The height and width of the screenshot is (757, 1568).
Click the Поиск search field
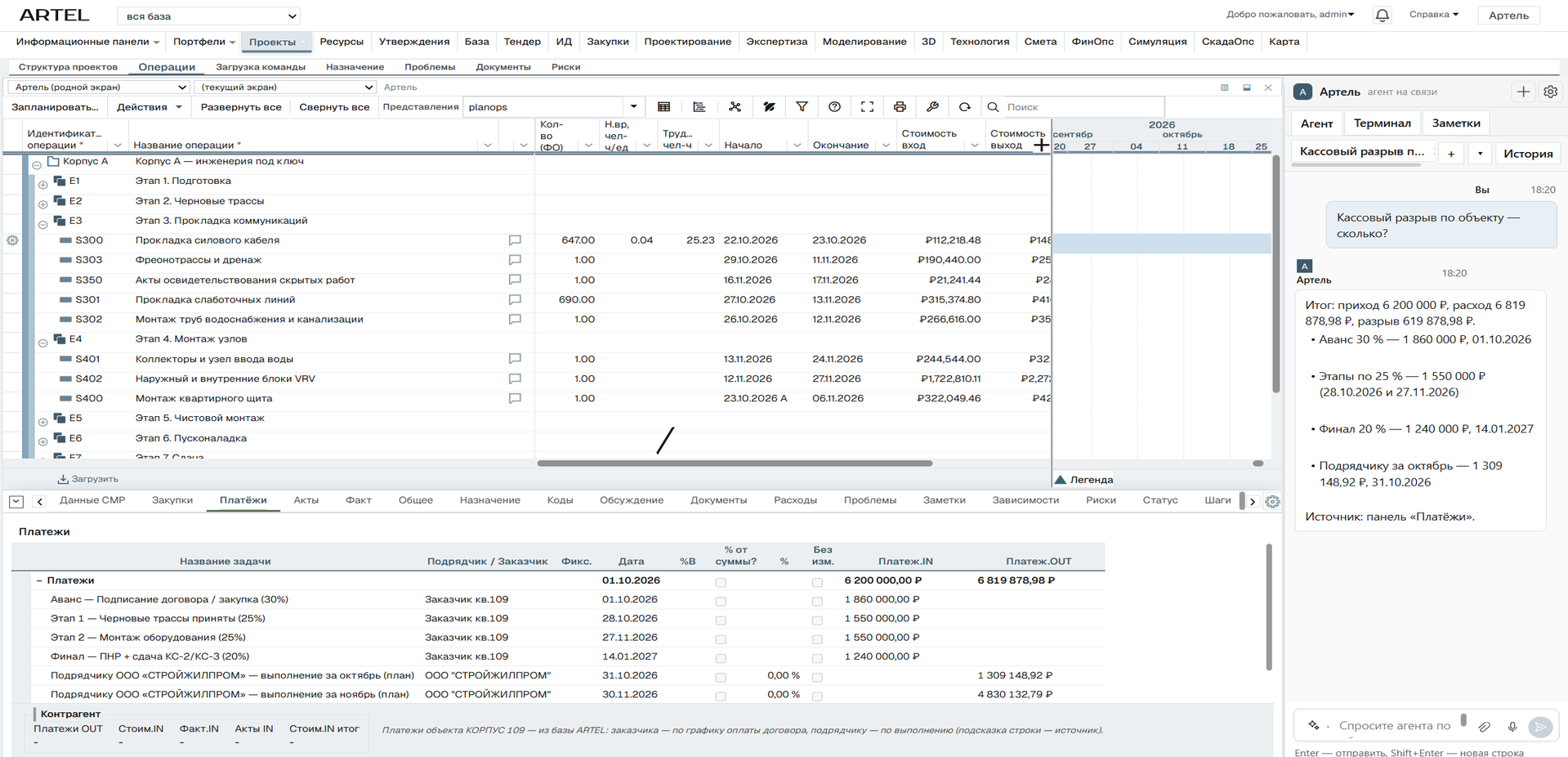[x=1074, y=107]
